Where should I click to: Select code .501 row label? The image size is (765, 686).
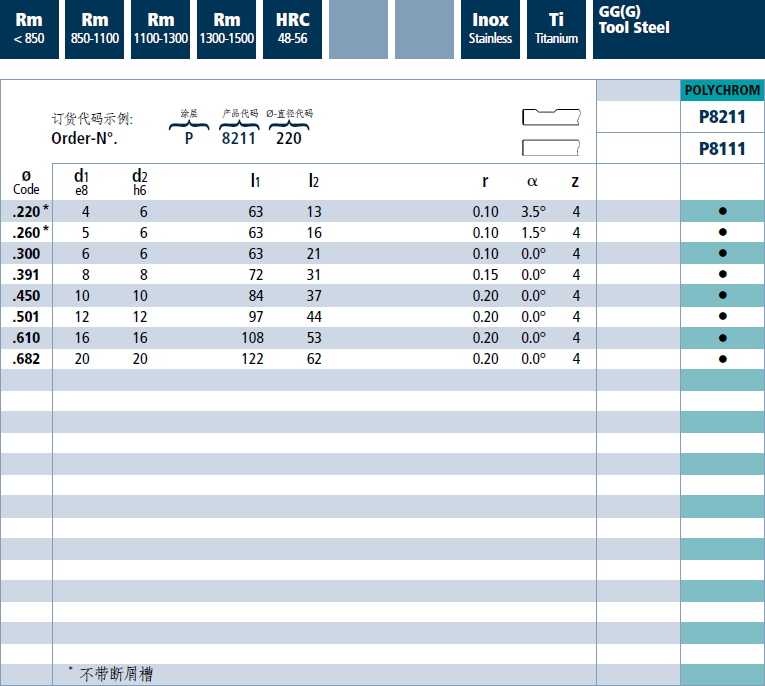(26, 317)
